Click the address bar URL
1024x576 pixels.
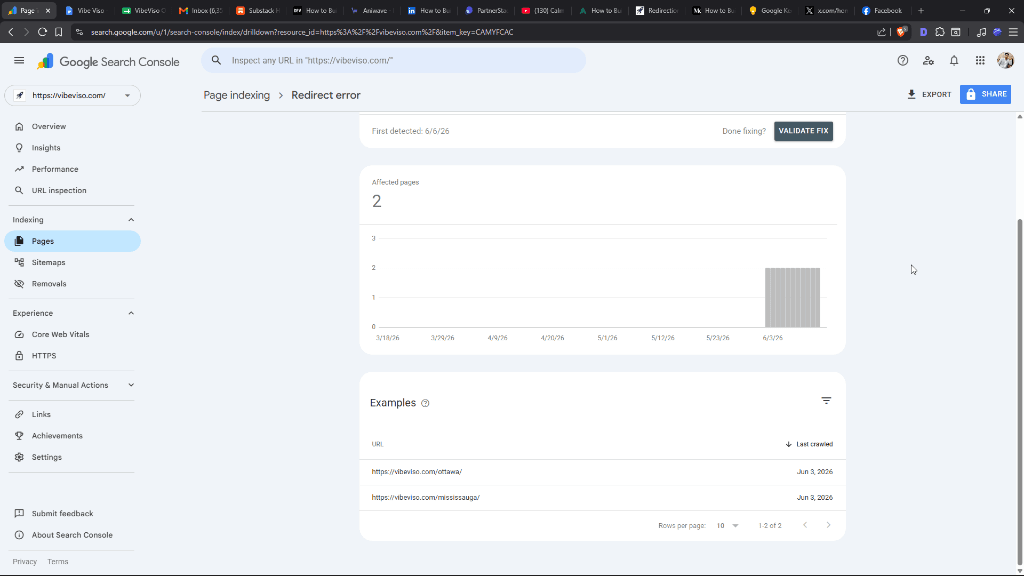[x=302, y=32]
